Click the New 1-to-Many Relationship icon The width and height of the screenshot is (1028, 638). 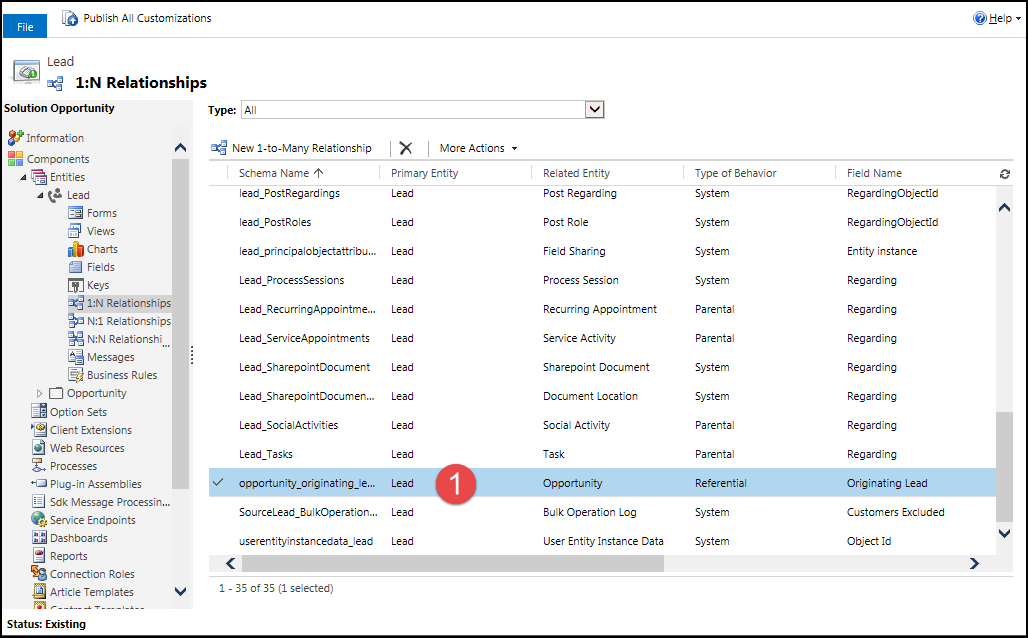click(219, 147)
